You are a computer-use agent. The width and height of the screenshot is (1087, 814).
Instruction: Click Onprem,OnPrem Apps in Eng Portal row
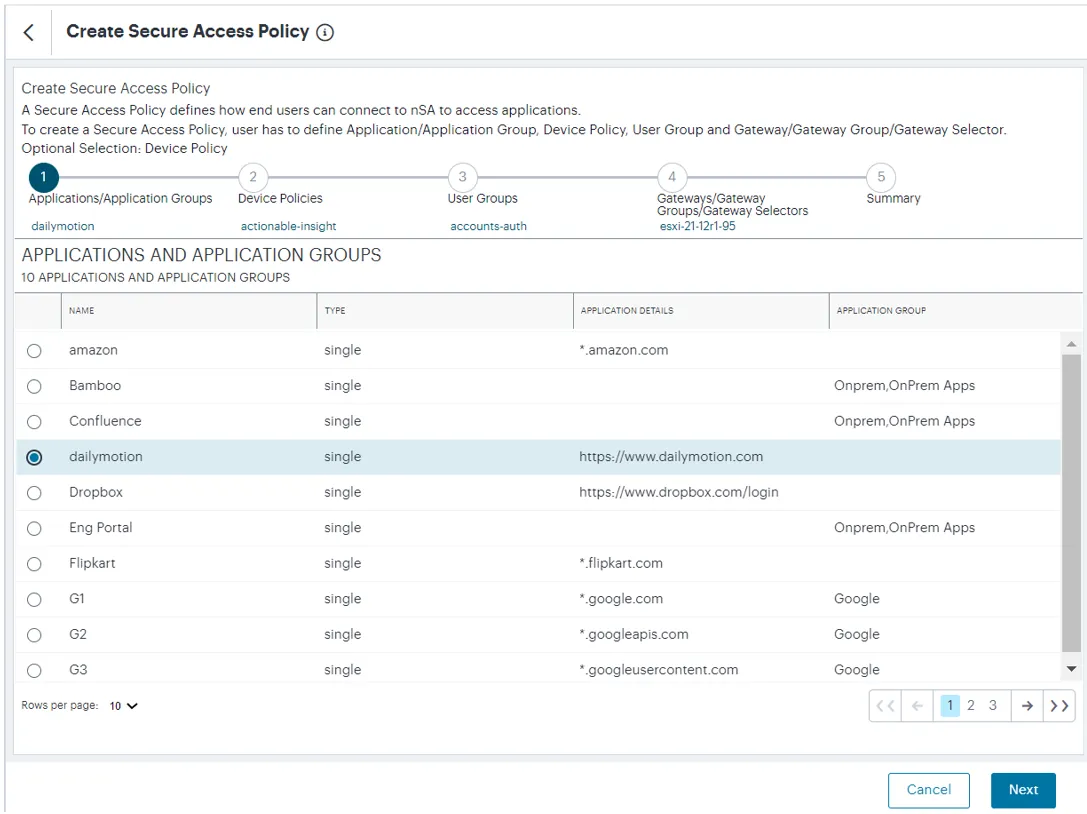(904, 528)
